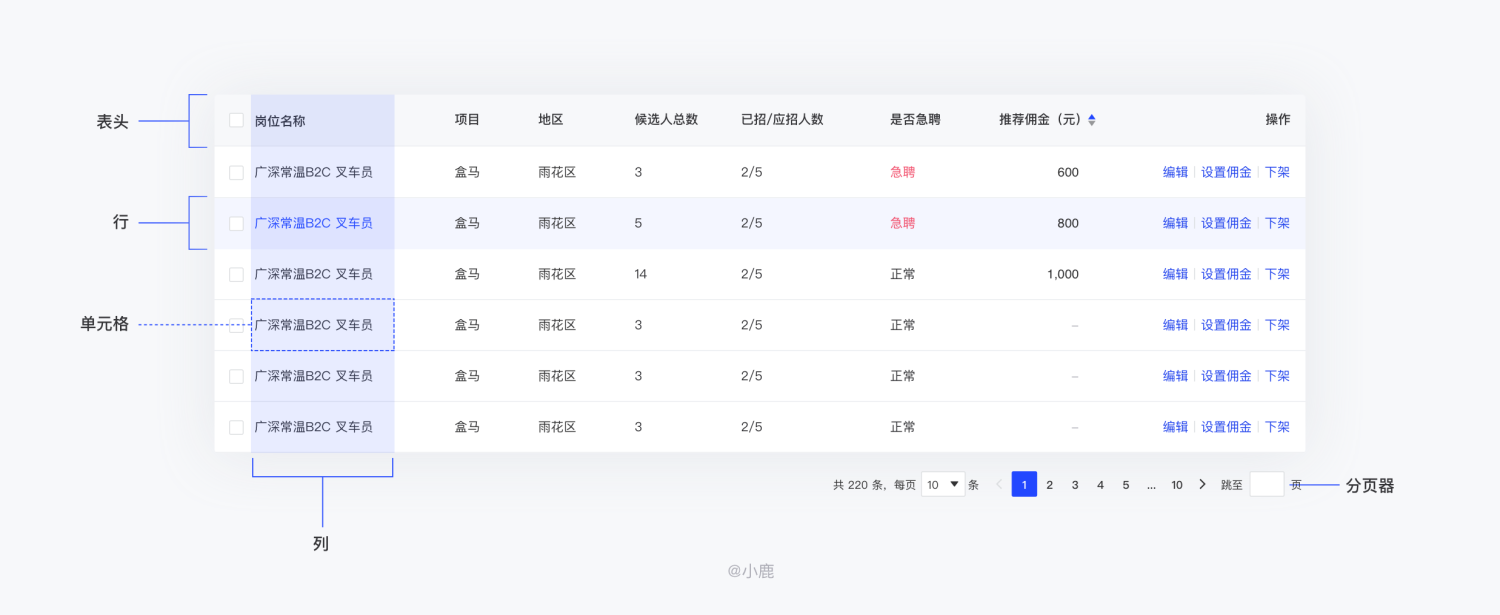Image resolution: width=1500 pixels, height=615 pixels.
Task: Click 下架 in the row with 1,000 commission
Action: 1277,274
